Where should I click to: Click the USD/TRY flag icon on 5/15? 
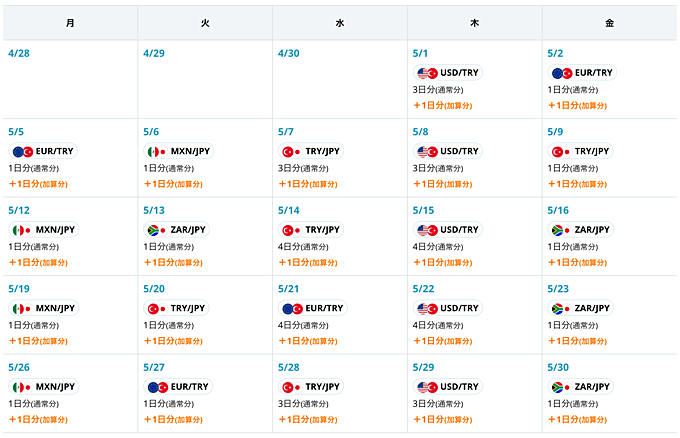coord(428,229)
